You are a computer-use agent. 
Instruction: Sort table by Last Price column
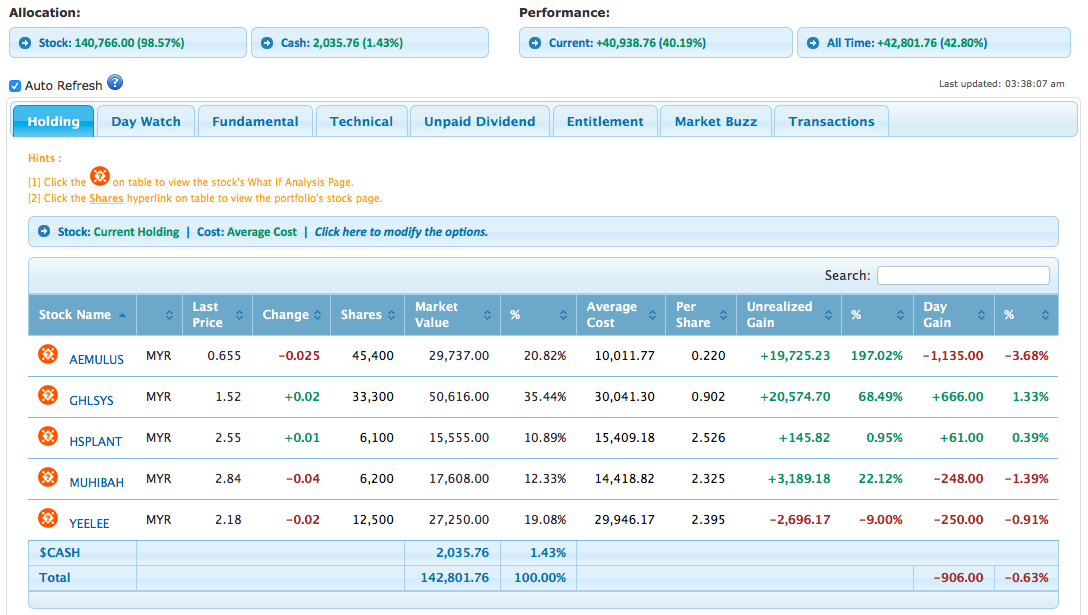pyautogui.click(x=216, y=315)
